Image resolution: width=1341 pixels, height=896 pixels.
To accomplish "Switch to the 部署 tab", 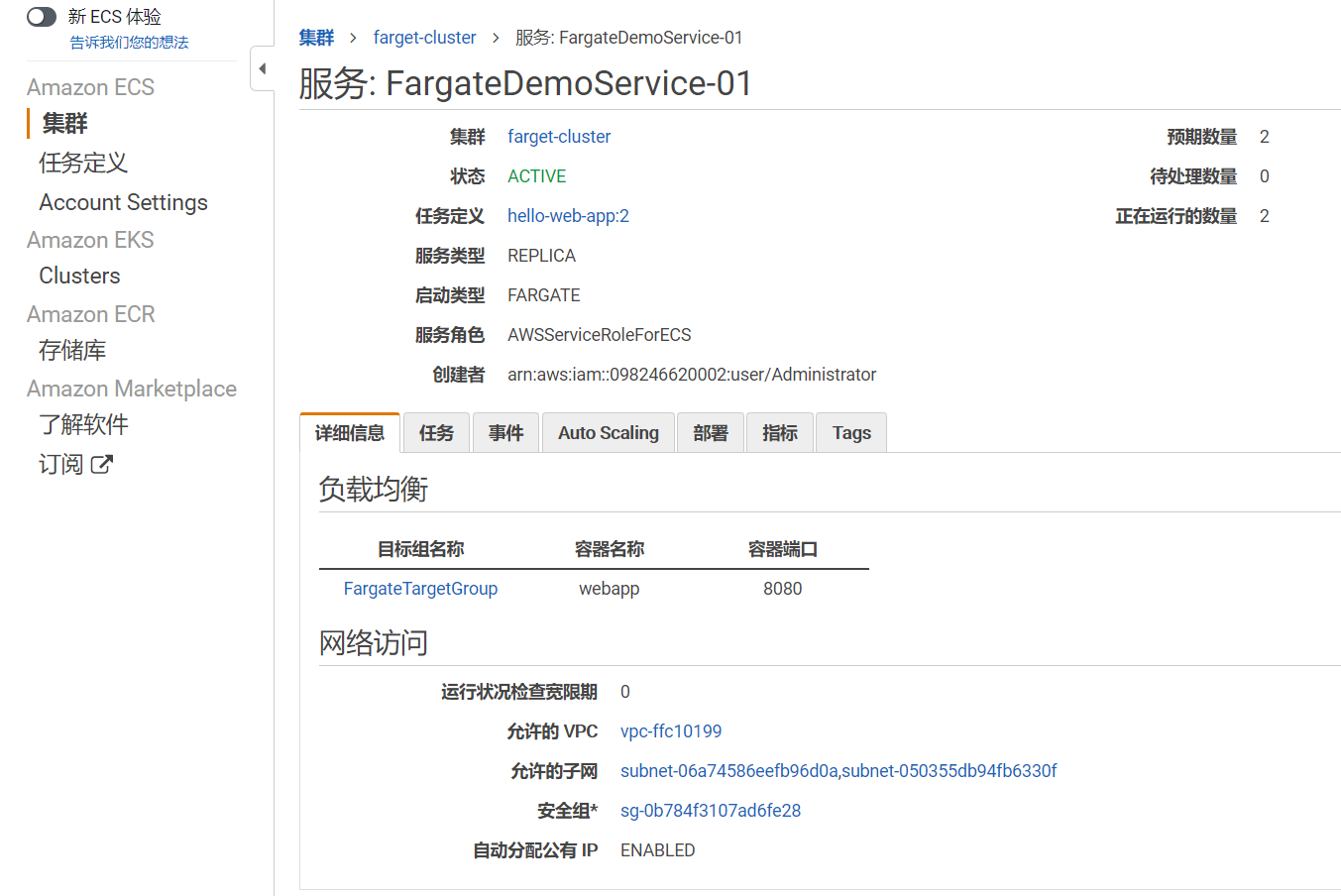I will click(x=711, y=433).
